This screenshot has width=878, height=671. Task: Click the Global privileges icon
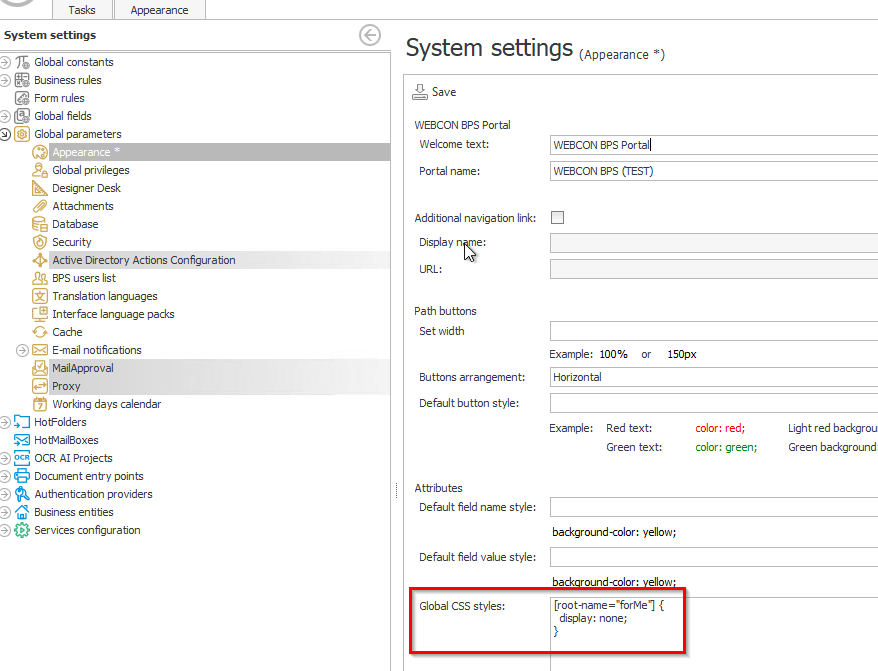click(40, 170)
